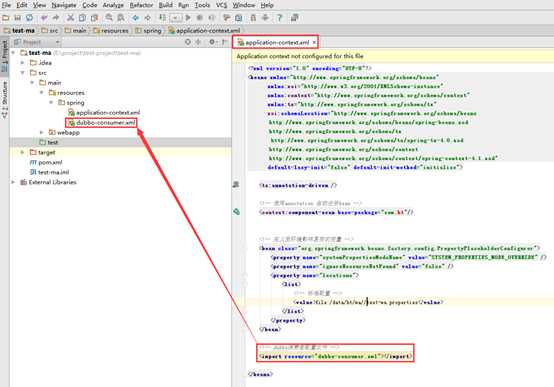Click the Make Project build icon

click(162, 18)
